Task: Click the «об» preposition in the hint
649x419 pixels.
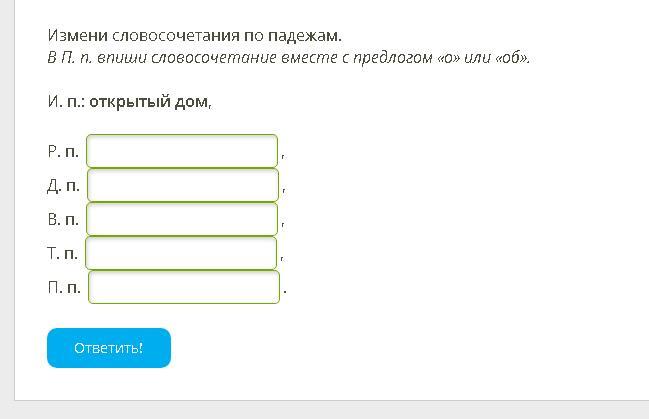Action: tap(511, 58)
